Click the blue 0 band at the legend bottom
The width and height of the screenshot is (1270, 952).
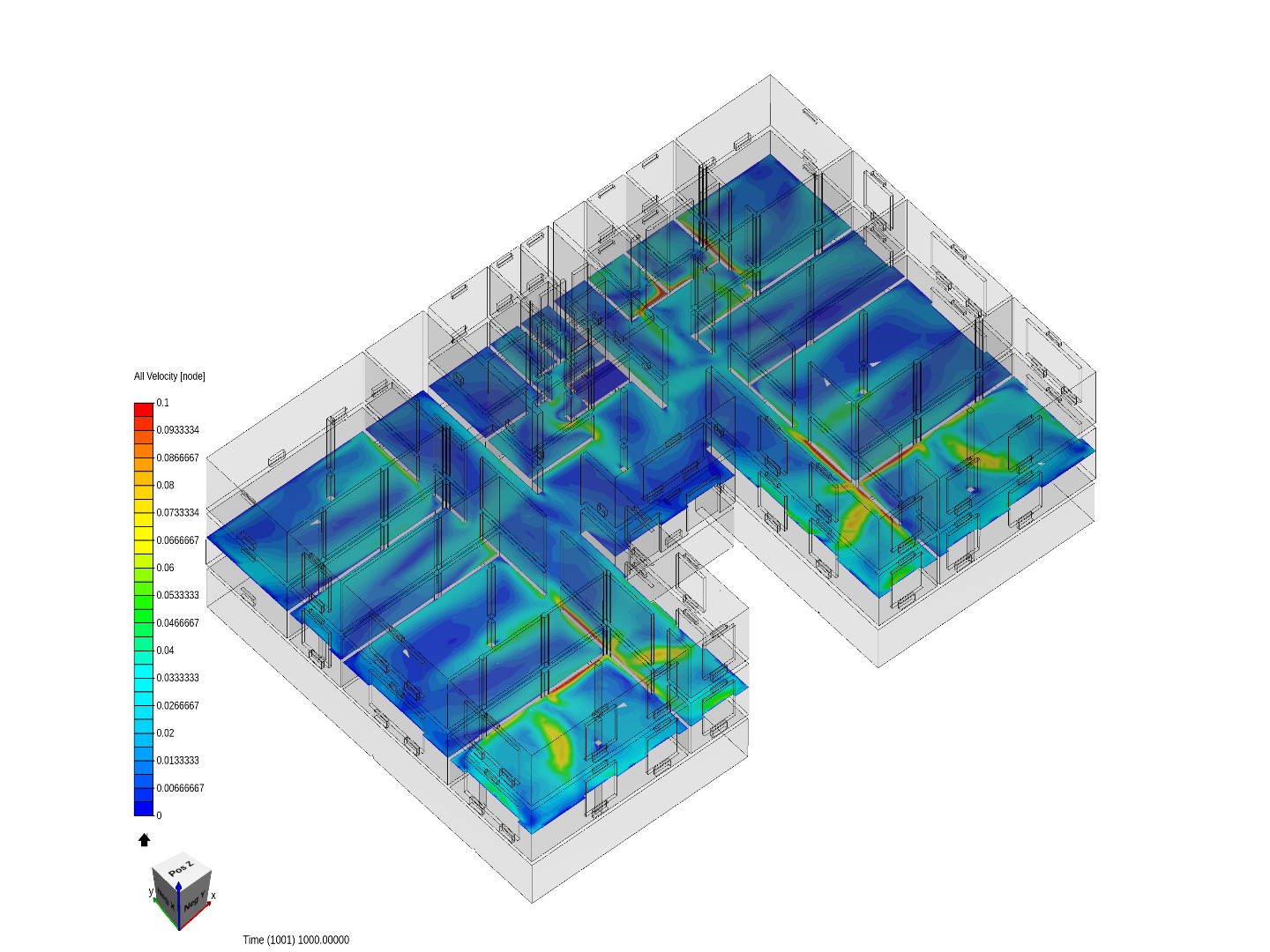point(141,809)
